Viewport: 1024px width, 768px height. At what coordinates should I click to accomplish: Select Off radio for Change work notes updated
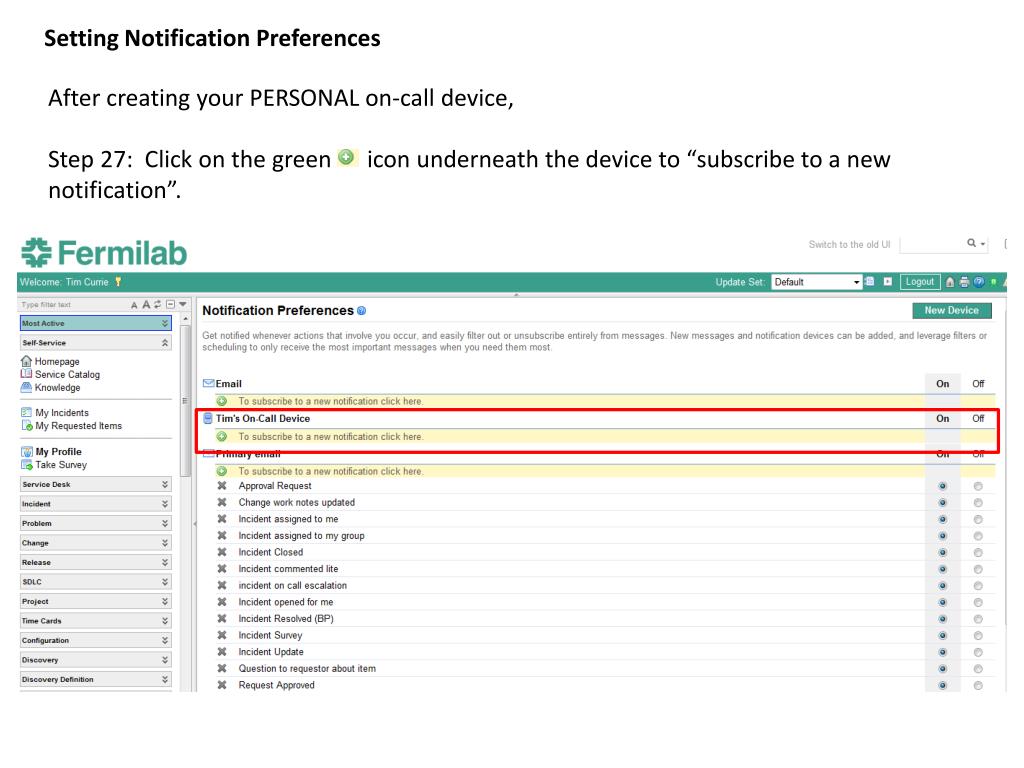(978, 503)
